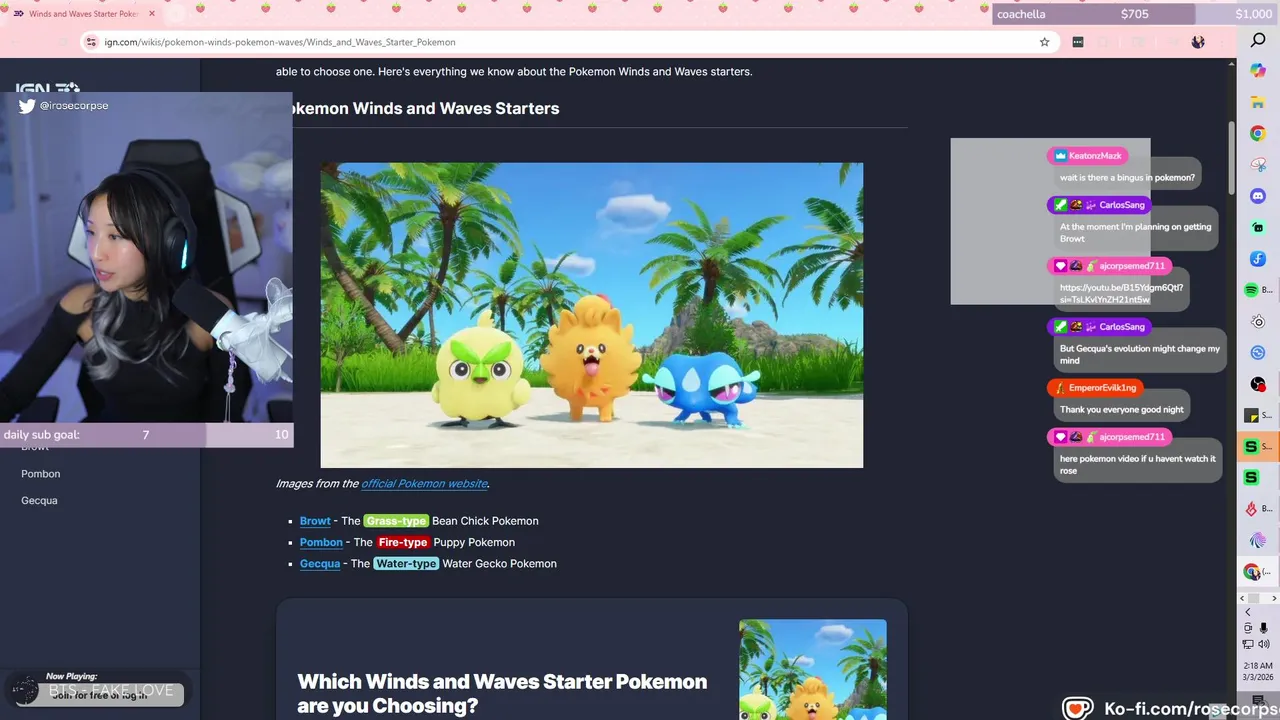Click coachella donation goal bar

pyautogui.click(x=1134, y=14)
